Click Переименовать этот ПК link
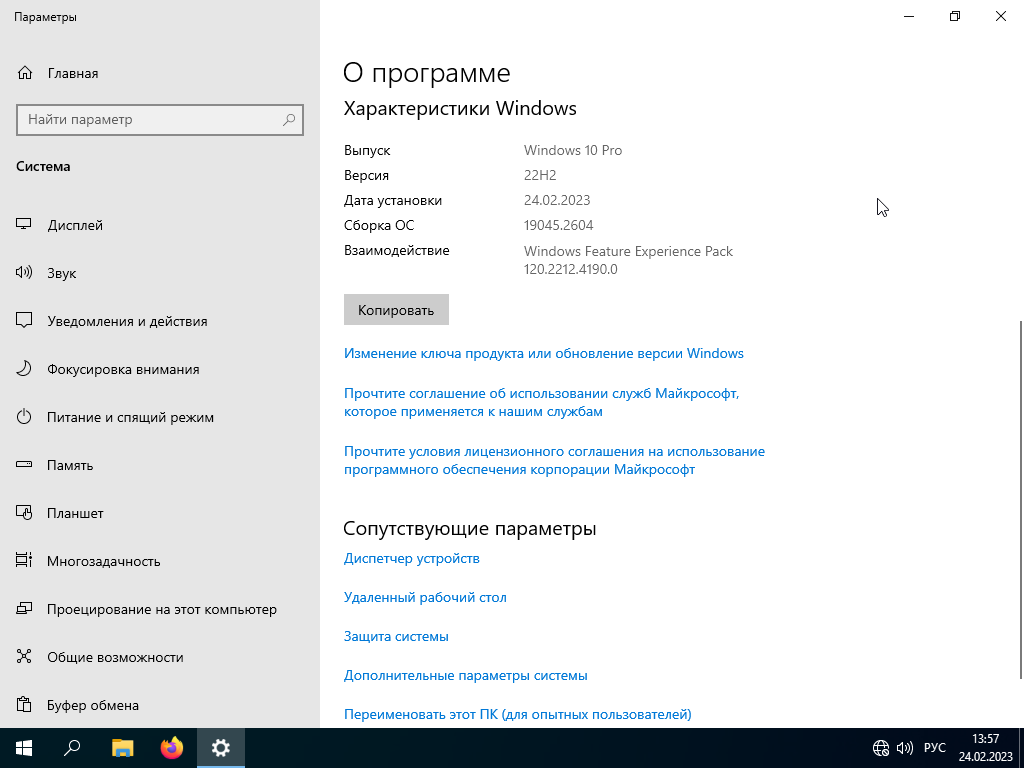 tap(517, 714)
